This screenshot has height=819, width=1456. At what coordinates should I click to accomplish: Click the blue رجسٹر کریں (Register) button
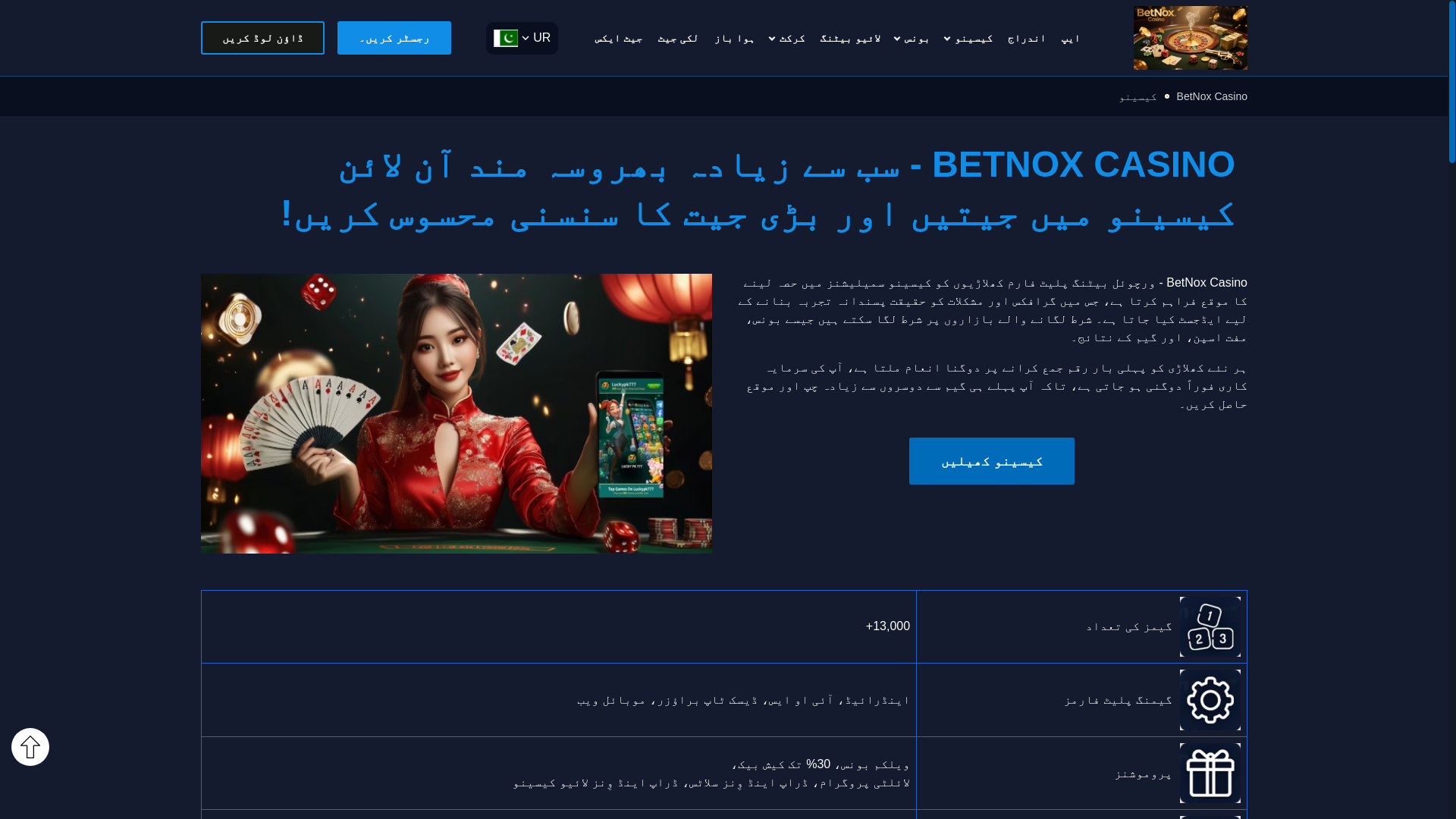(394, 38)
